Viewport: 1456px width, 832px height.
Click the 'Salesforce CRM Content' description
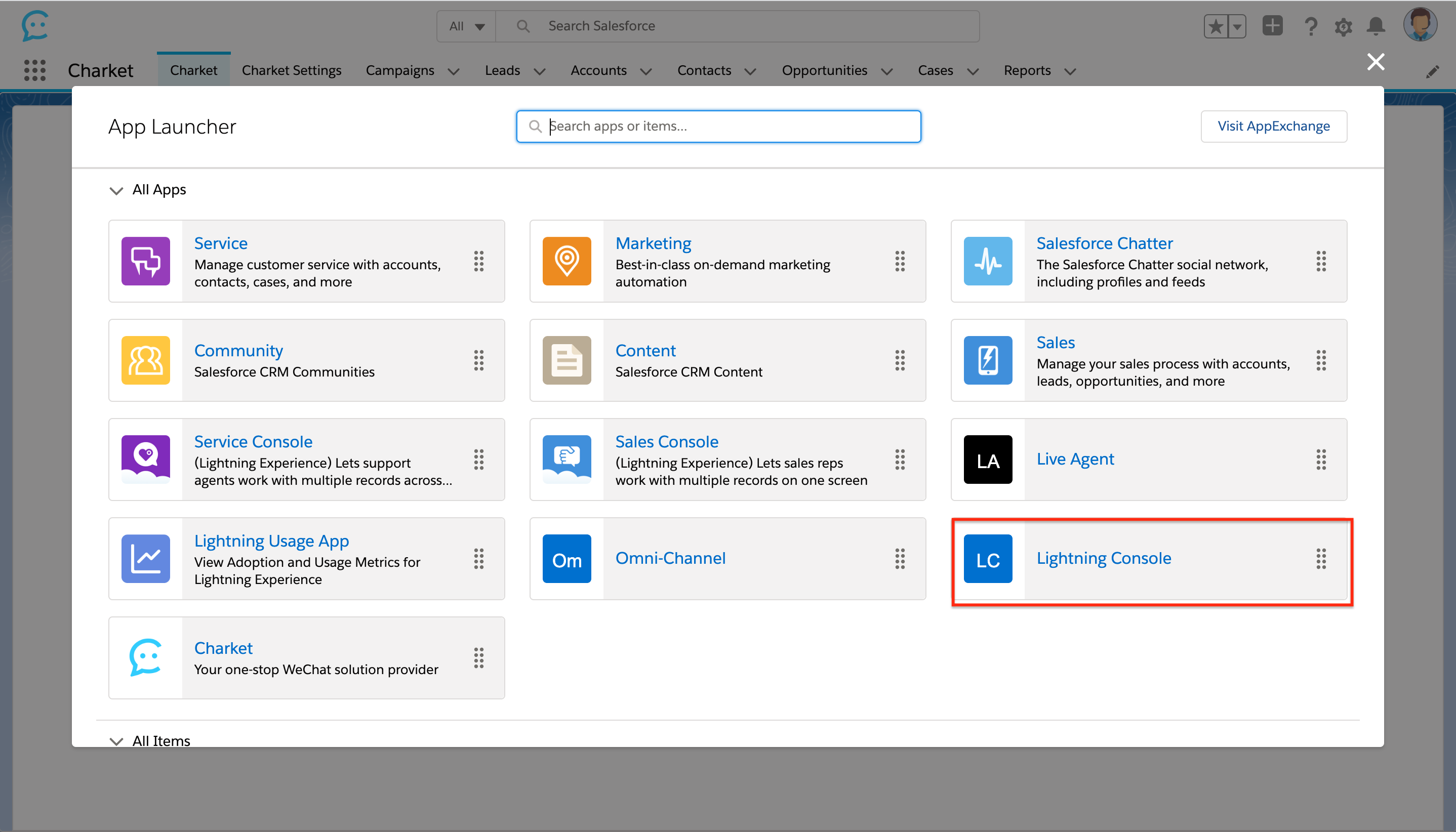click(689, 372)
